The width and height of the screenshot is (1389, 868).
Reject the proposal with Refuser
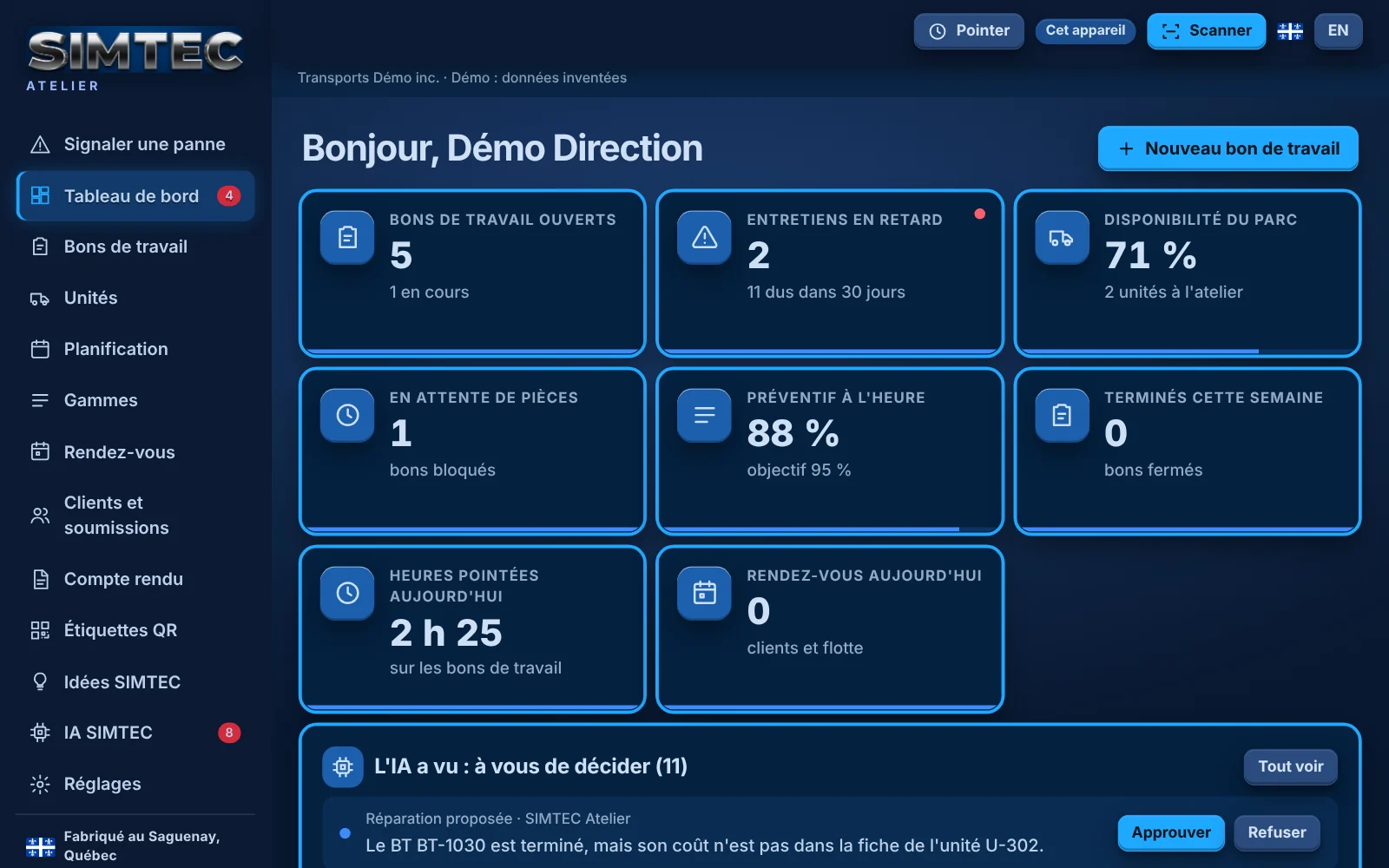pyautogui.click(x=1277, y=832)
